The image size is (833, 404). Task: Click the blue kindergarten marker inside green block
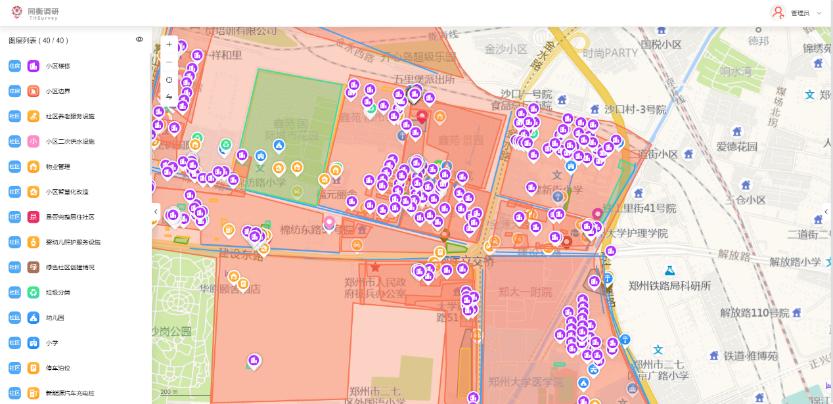[278, 145]
